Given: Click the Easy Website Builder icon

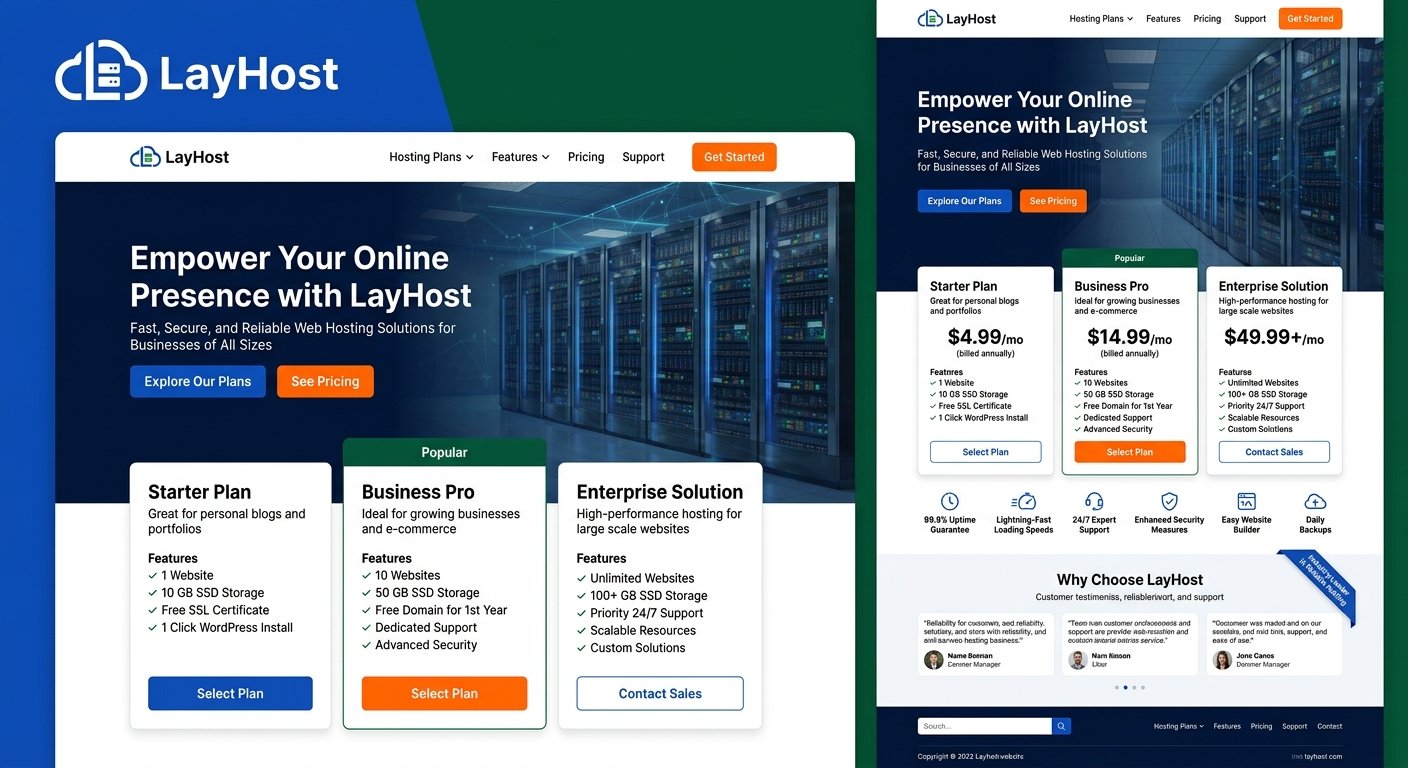Looking at the screenshot, I should pyautogui.click(x=1246, y=501).
